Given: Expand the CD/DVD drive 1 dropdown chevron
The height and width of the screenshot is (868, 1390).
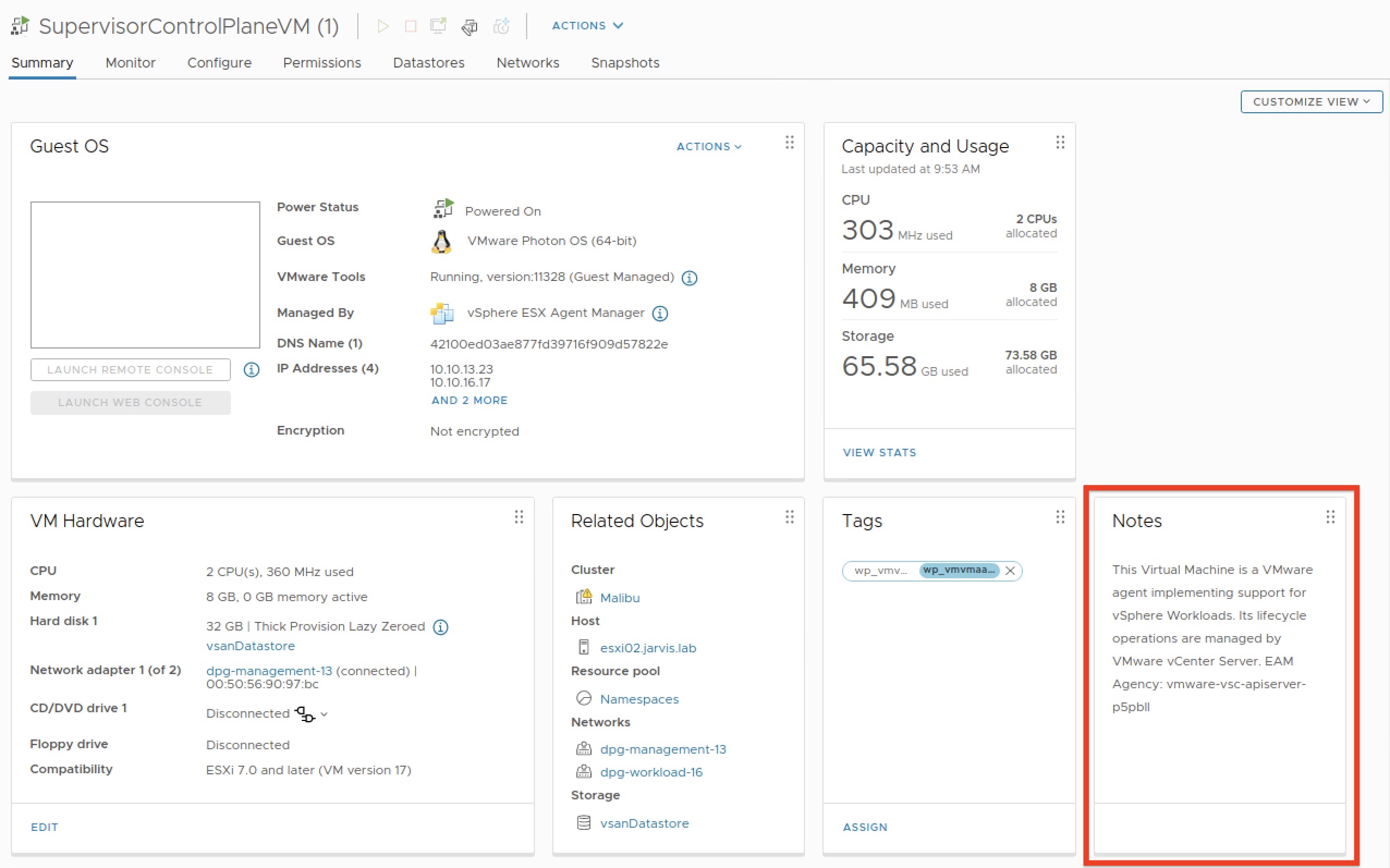Looking at the screenshot, I should tap(324, 714).
